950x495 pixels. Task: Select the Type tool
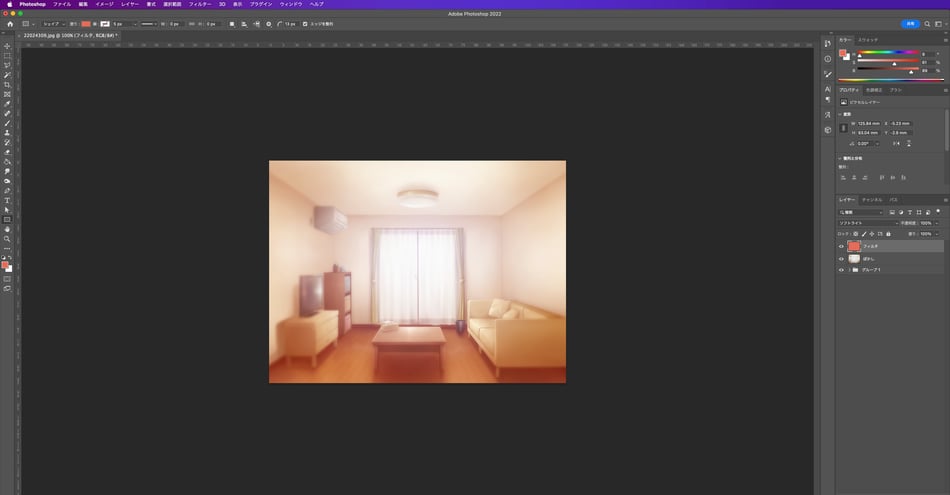[7, 201]
